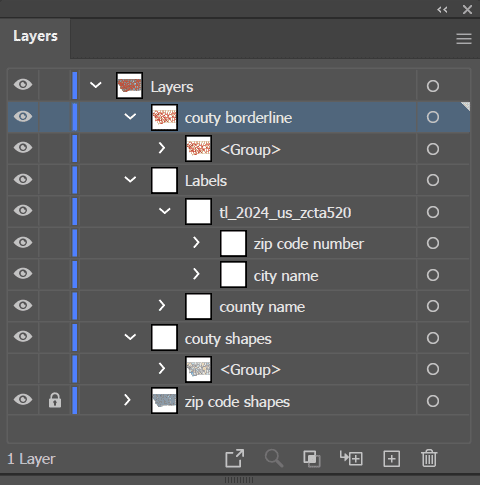This screenshot has width=480, height=485.
Task: Collapse the tl_2024_us_zcta520 sublayer
Action: click(x=165, y=211)
